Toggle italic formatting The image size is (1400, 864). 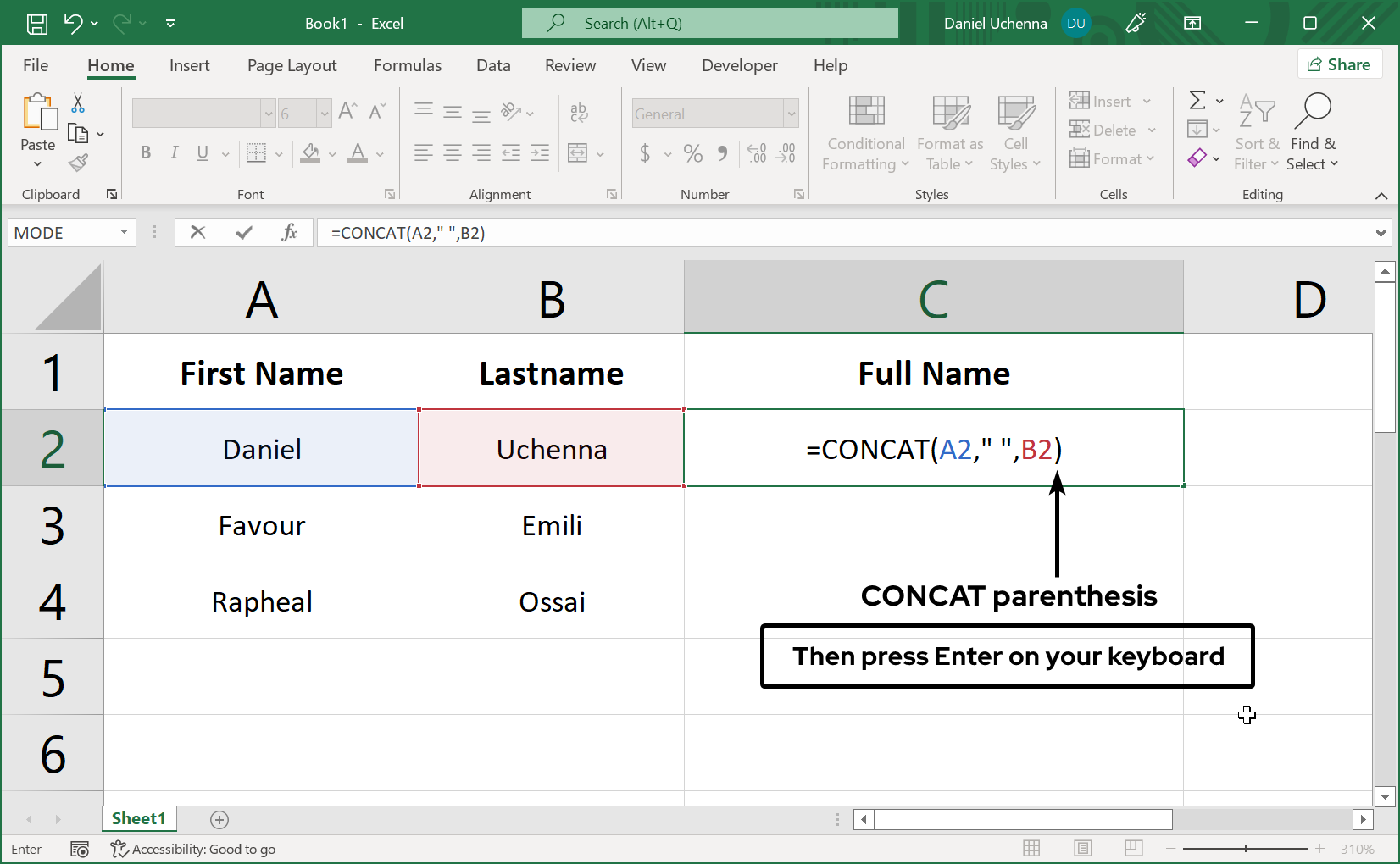pyautogui.click(x=174, y=153)
